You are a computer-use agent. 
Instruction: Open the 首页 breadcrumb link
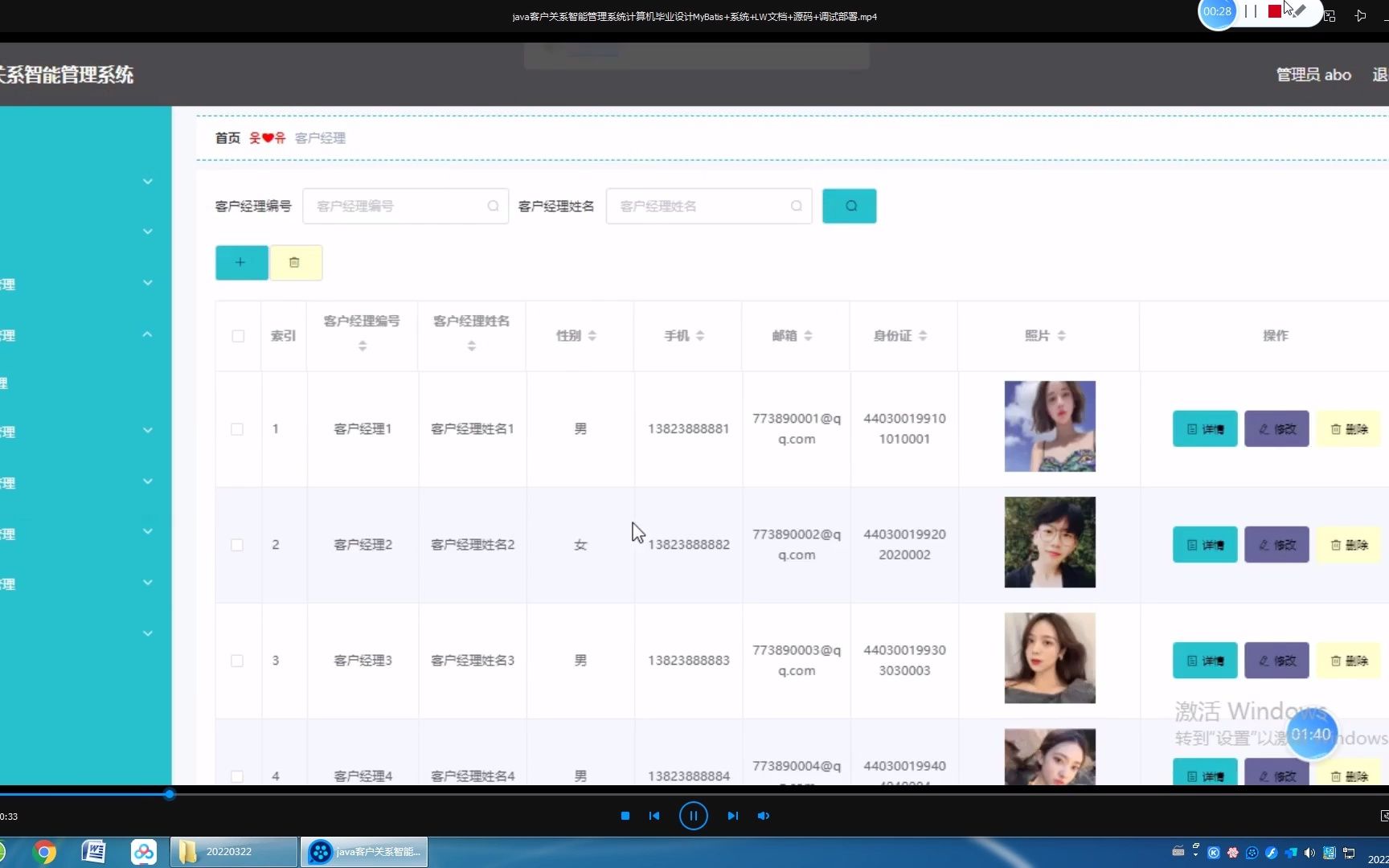click(x=227, y=137)
